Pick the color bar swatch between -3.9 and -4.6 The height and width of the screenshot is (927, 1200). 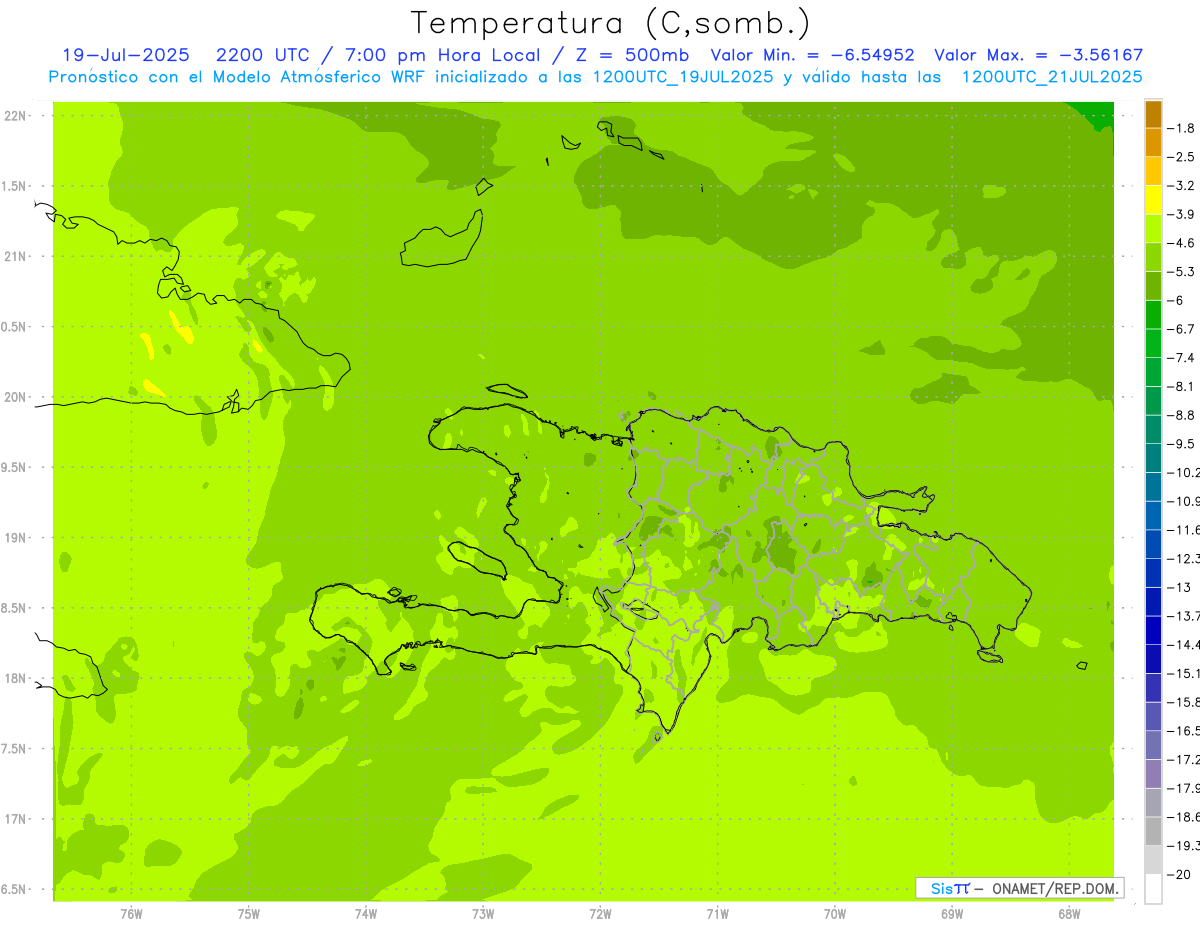[1153, 229]
